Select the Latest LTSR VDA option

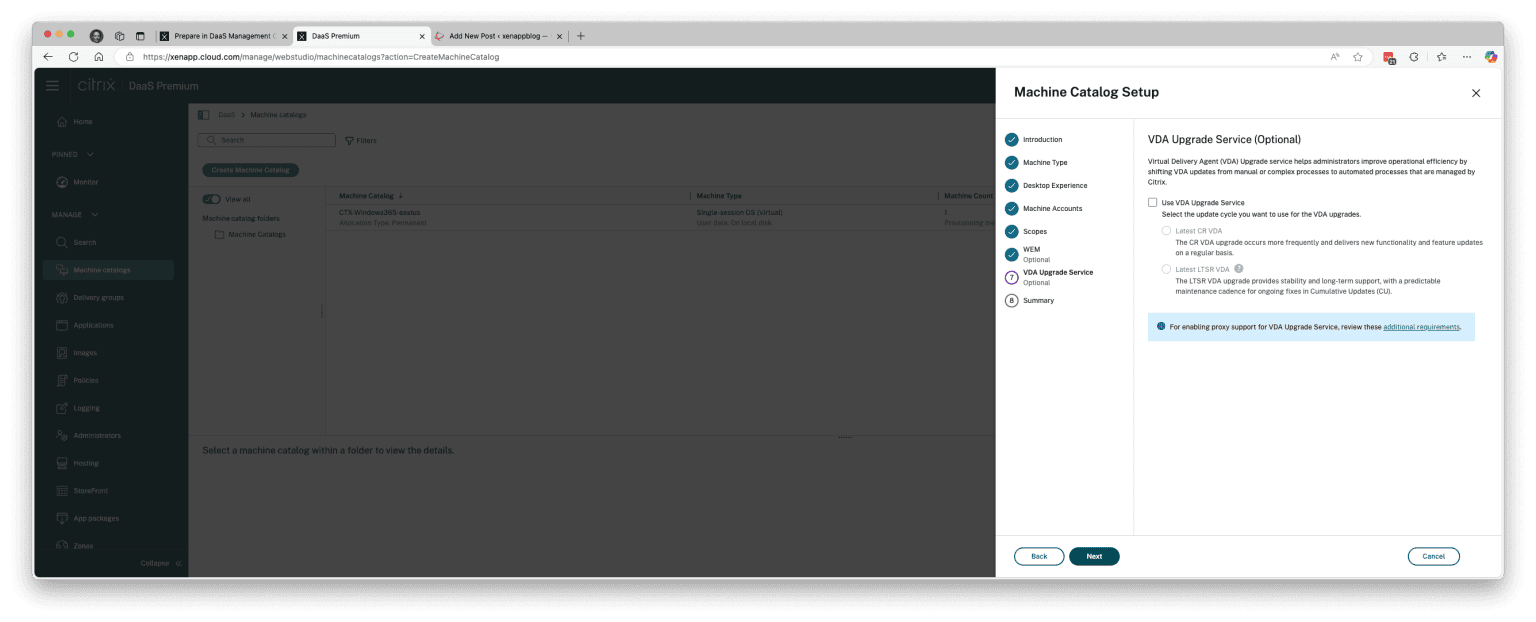[x=1166, y=268]
